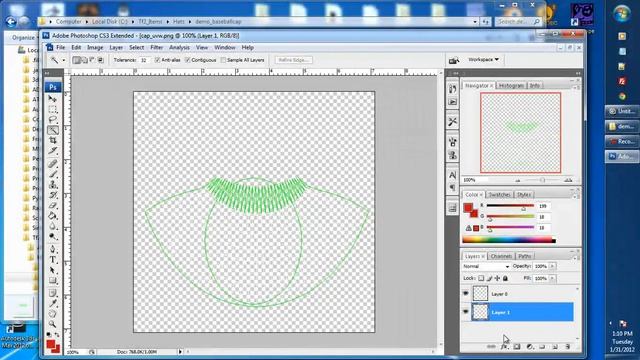Viewport: 640px width, 360px height.
Task: Select the Slice tool
Action: 53,151
